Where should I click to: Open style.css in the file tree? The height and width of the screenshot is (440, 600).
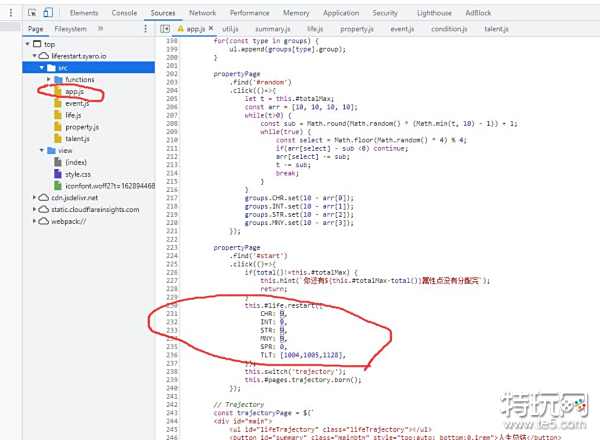[78, 174]
